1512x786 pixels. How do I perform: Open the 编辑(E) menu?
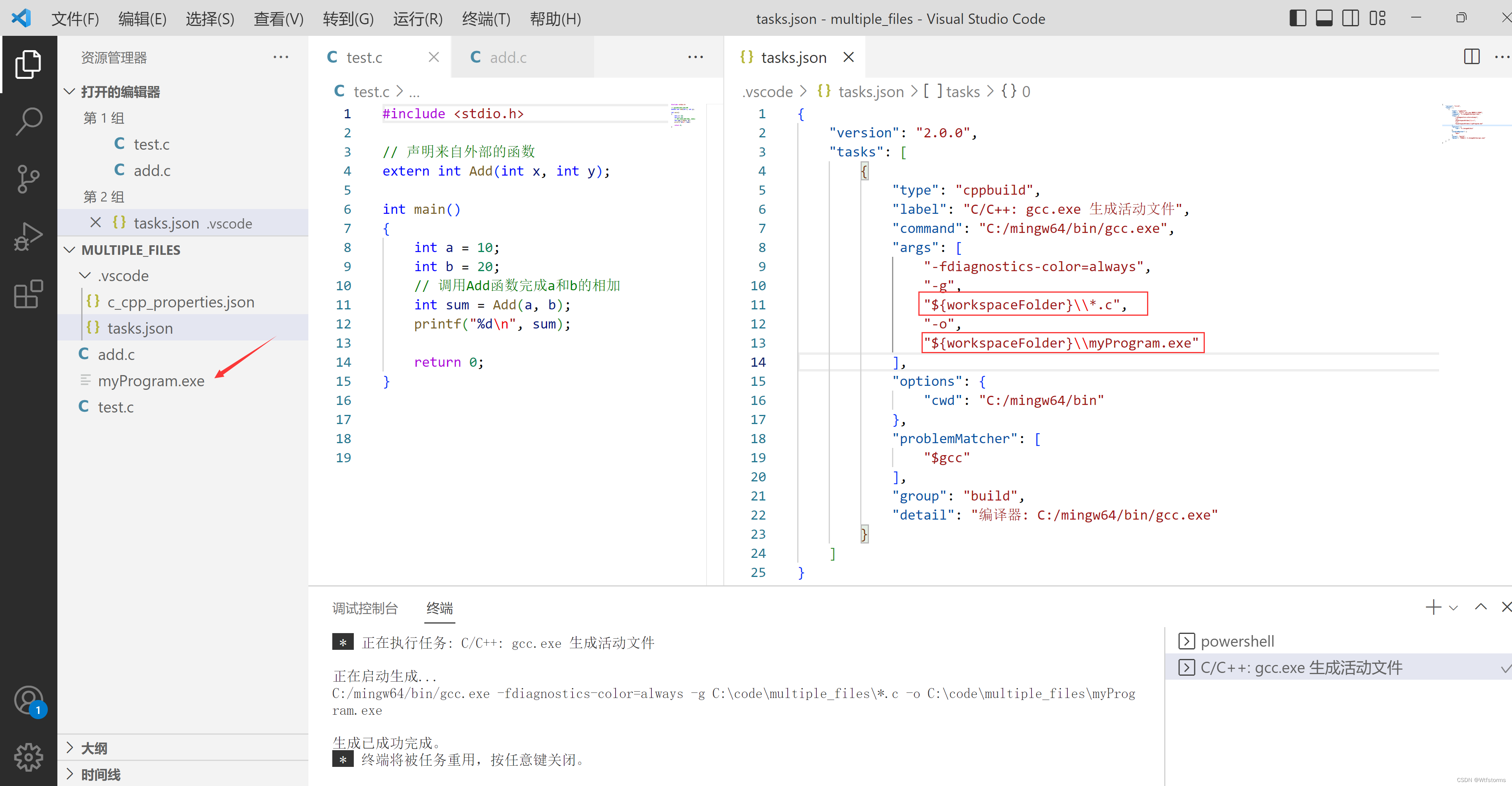[x=142, y=19]
